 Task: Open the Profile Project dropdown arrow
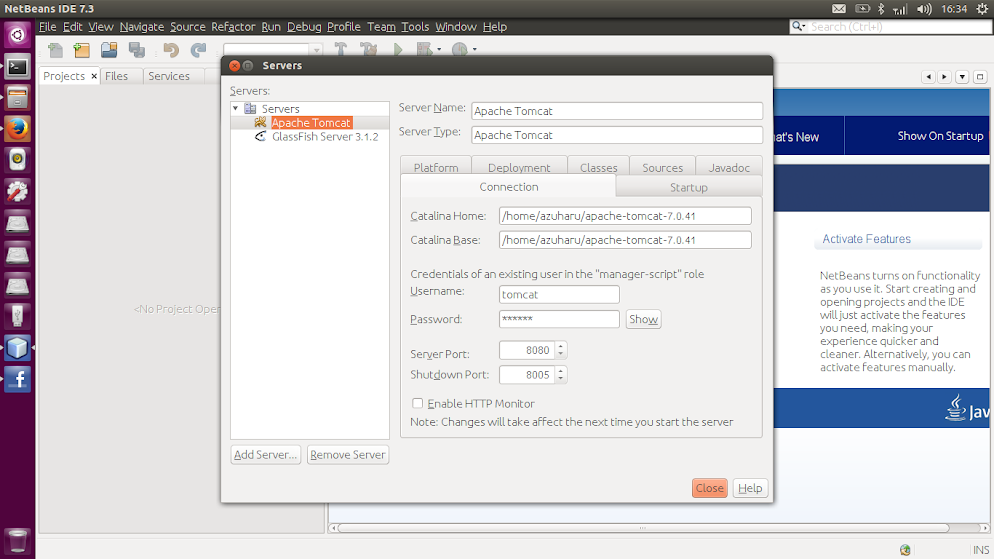point(474,49)
